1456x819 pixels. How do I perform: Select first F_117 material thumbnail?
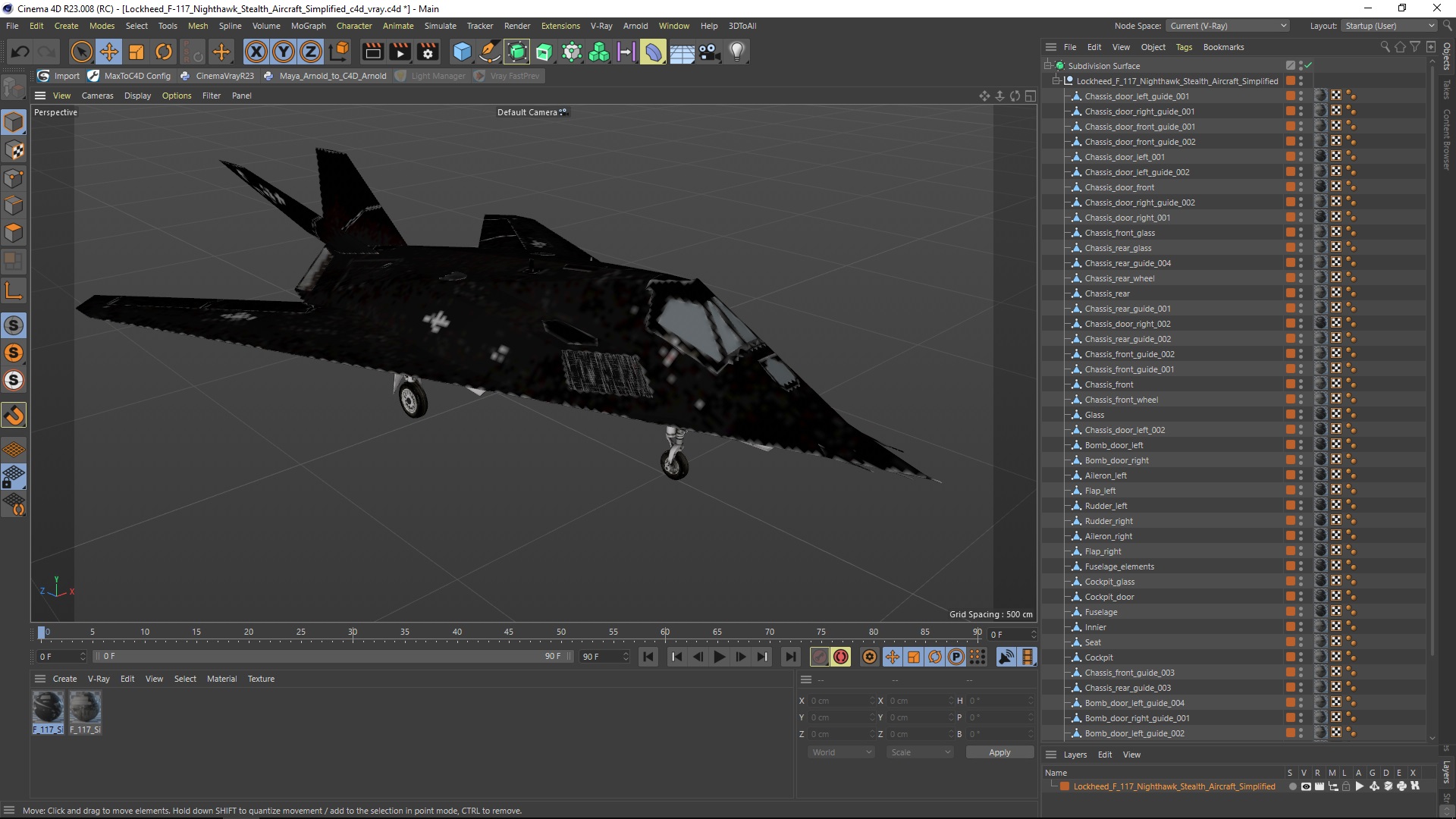pyautogui.click(x=48, y=712)
